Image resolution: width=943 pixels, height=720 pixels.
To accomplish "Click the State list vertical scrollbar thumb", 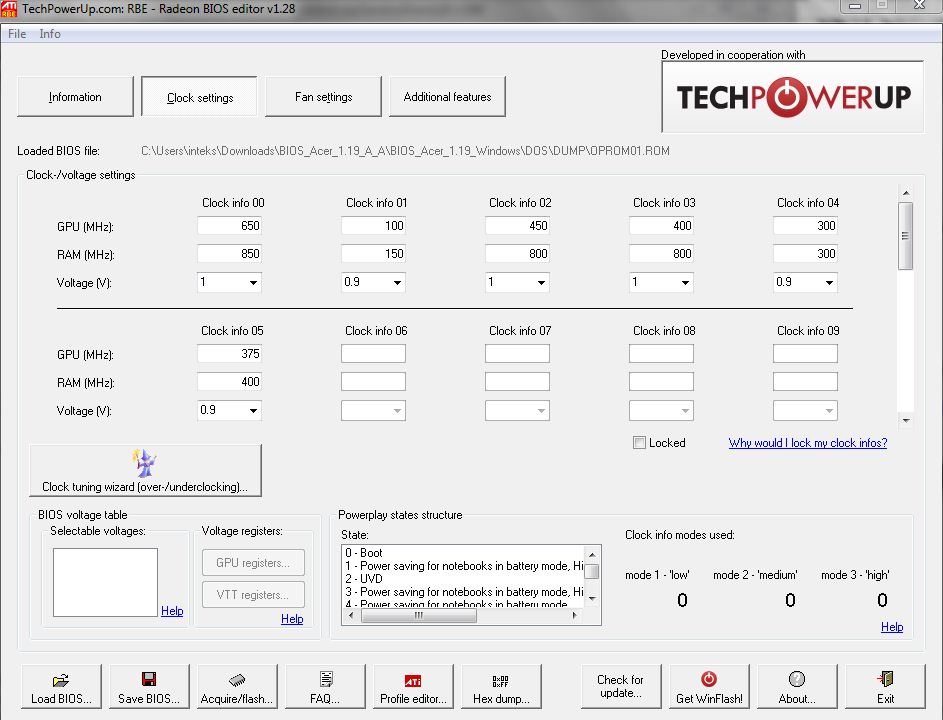I will pyautogui.click(x=592, y=571).
